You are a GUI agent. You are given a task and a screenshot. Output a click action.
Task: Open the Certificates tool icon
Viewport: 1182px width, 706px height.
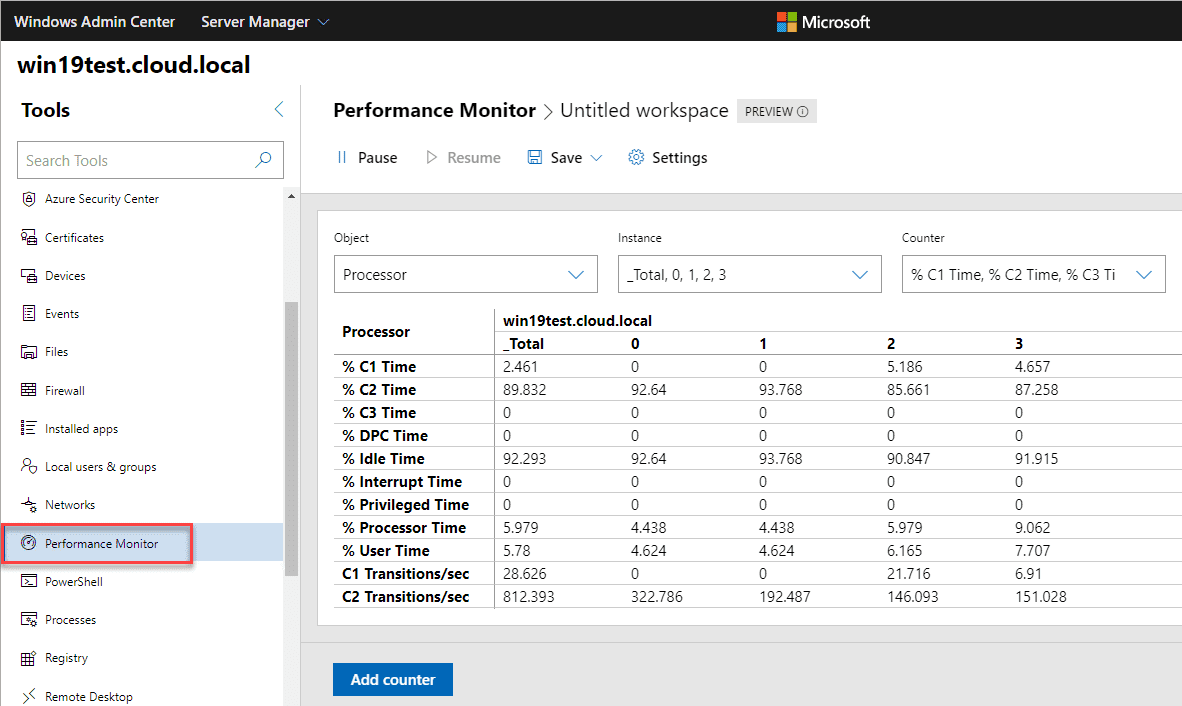click(x=28, y=237)
